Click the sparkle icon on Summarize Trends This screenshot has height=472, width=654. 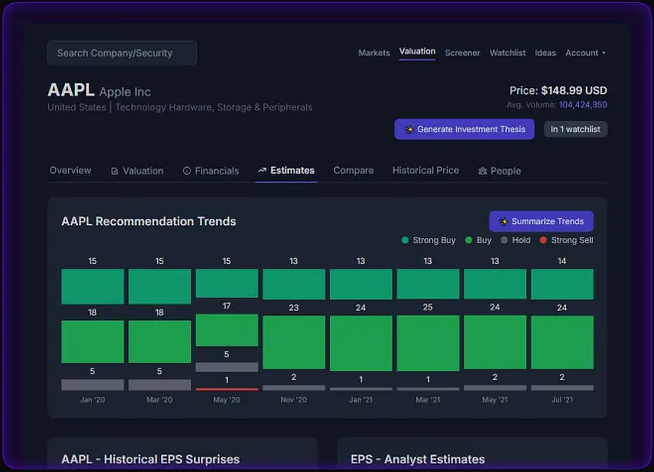tap(504, 221)
